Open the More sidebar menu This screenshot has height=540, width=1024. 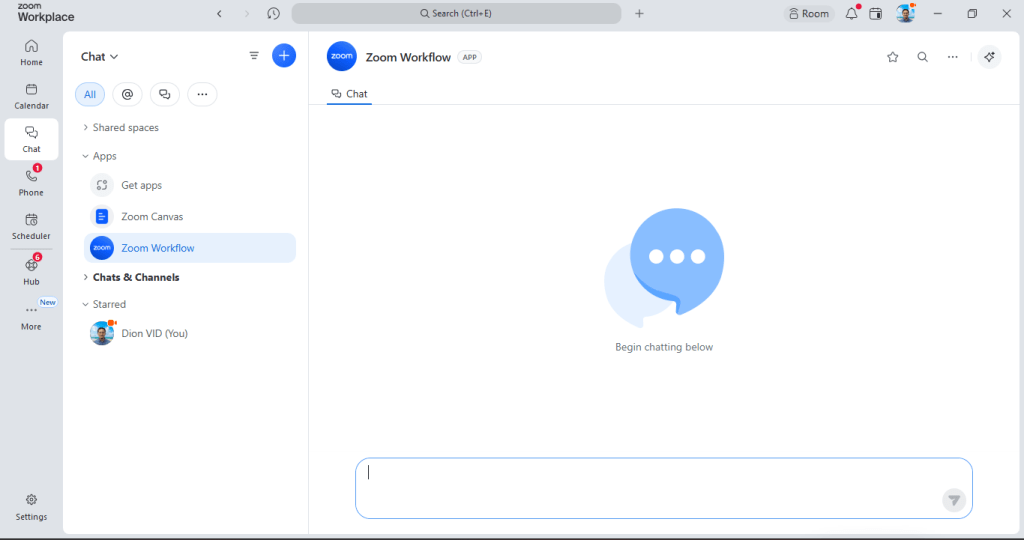point(31,316)
